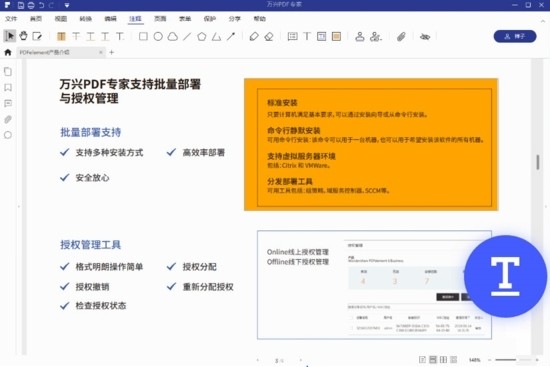Click the vertical scrollbar handle
Screen dimensions: 550x367
(x=538, y=162)
